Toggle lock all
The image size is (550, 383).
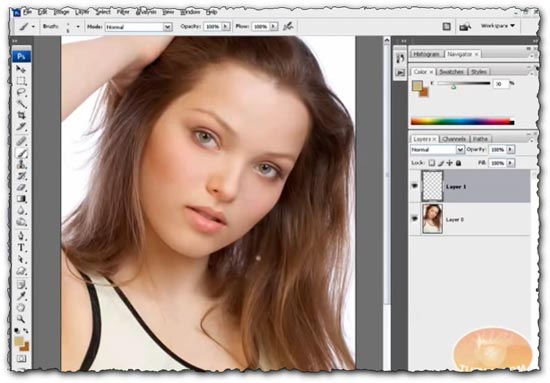click(458, 163)
